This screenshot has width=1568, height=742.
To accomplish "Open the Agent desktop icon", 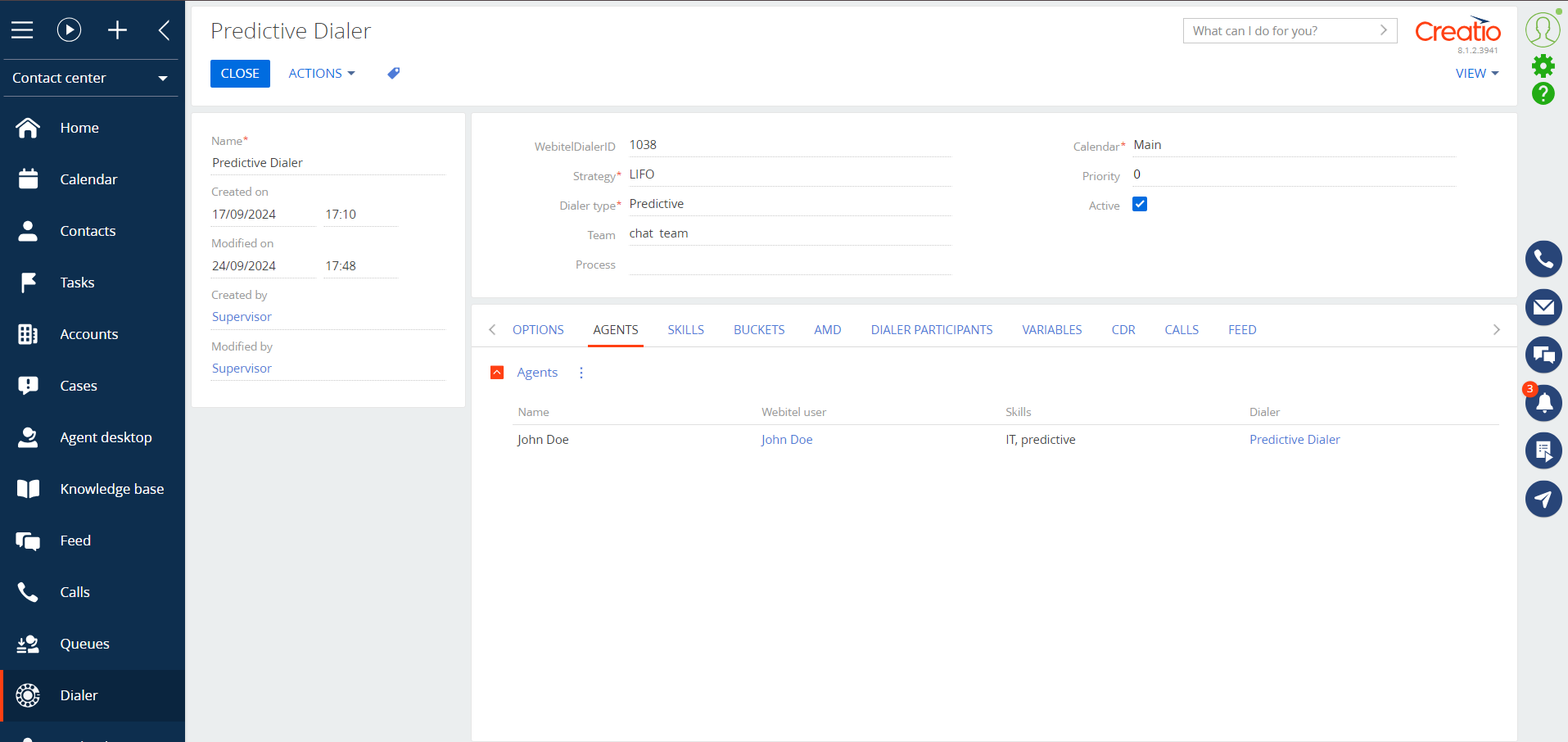I will coord(28,437).
